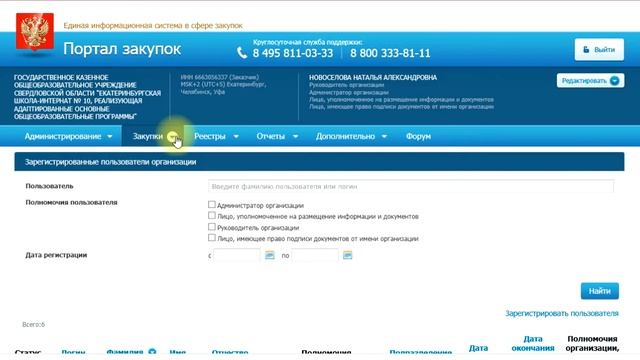This screenshot has width=640, height=360.
Task: Click the registration date from field
Action: [236, 256]
